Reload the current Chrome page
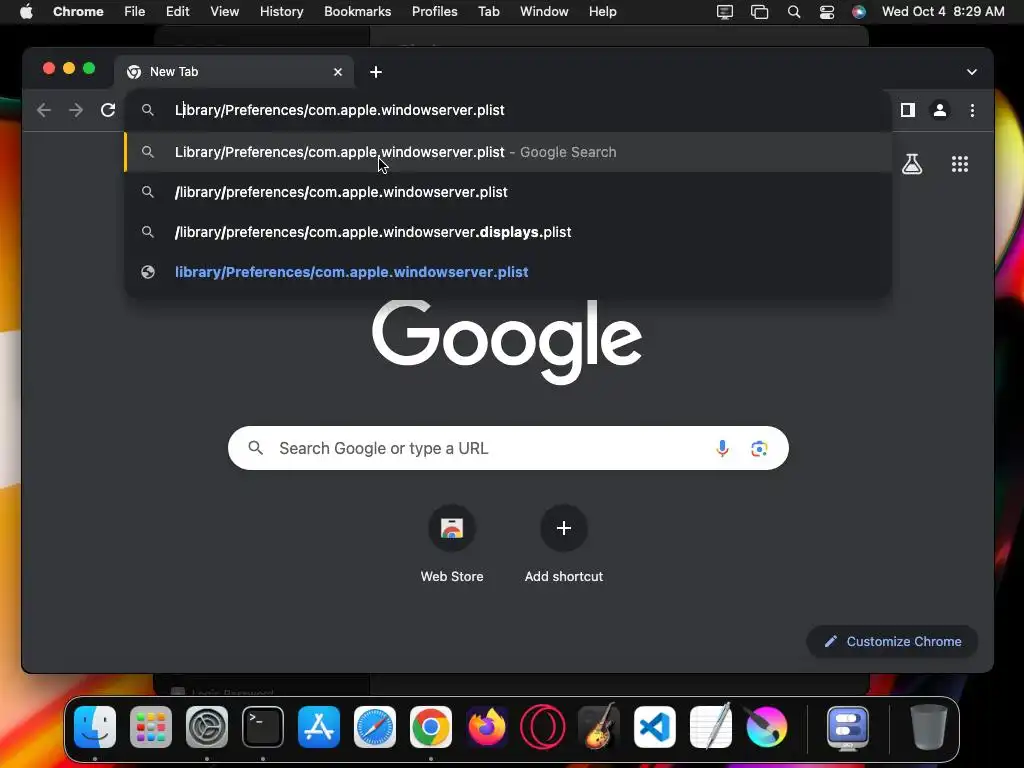The width and height of the screenshot is (1024, 768). tap(108, 110)
